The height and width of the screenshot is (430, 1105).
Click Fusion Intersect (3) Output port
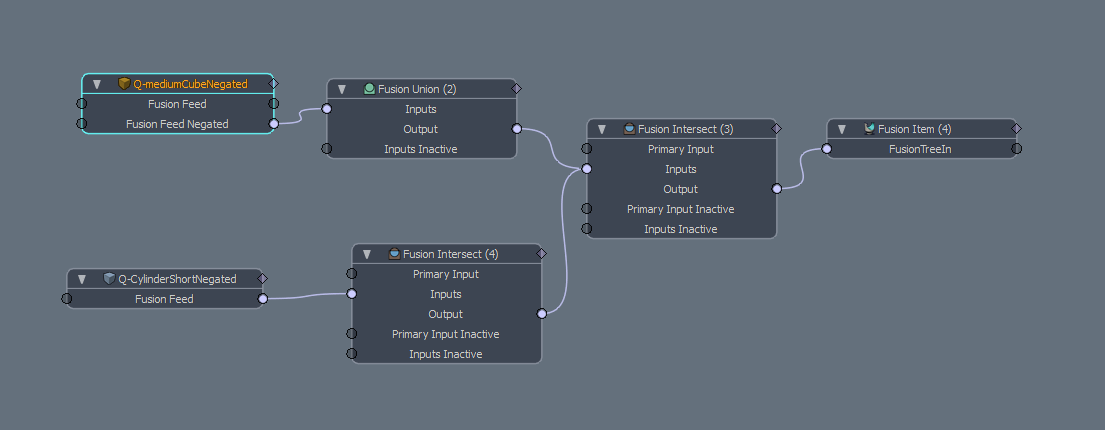point(776,189)
